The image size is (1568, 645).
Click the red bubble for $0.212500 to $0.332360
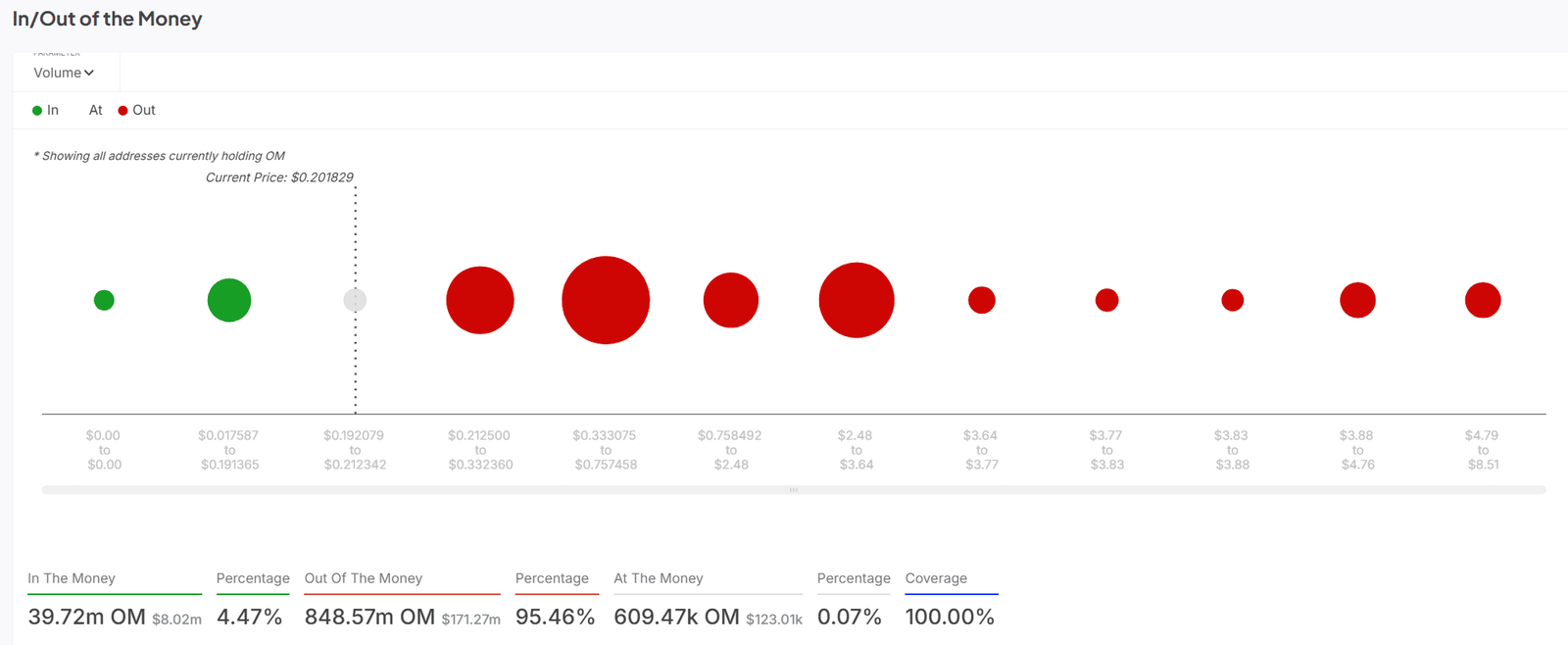coord(480,300)
